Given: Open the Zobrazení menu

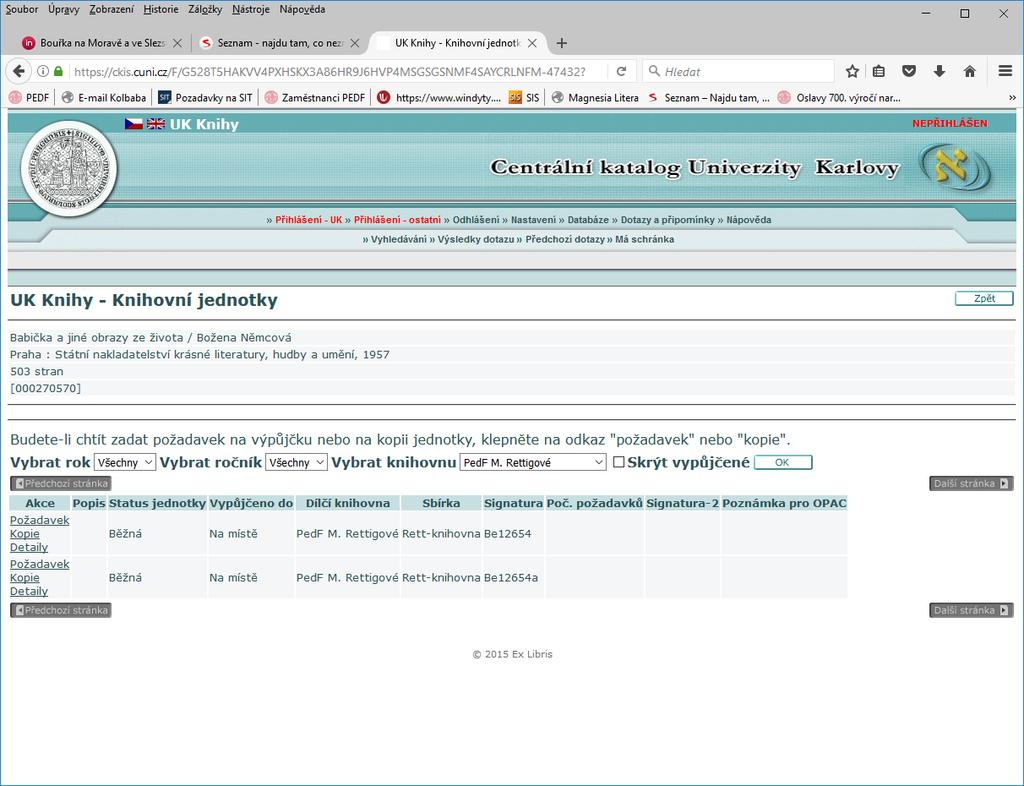Looking at the screenshot, I should pos(112,9).
